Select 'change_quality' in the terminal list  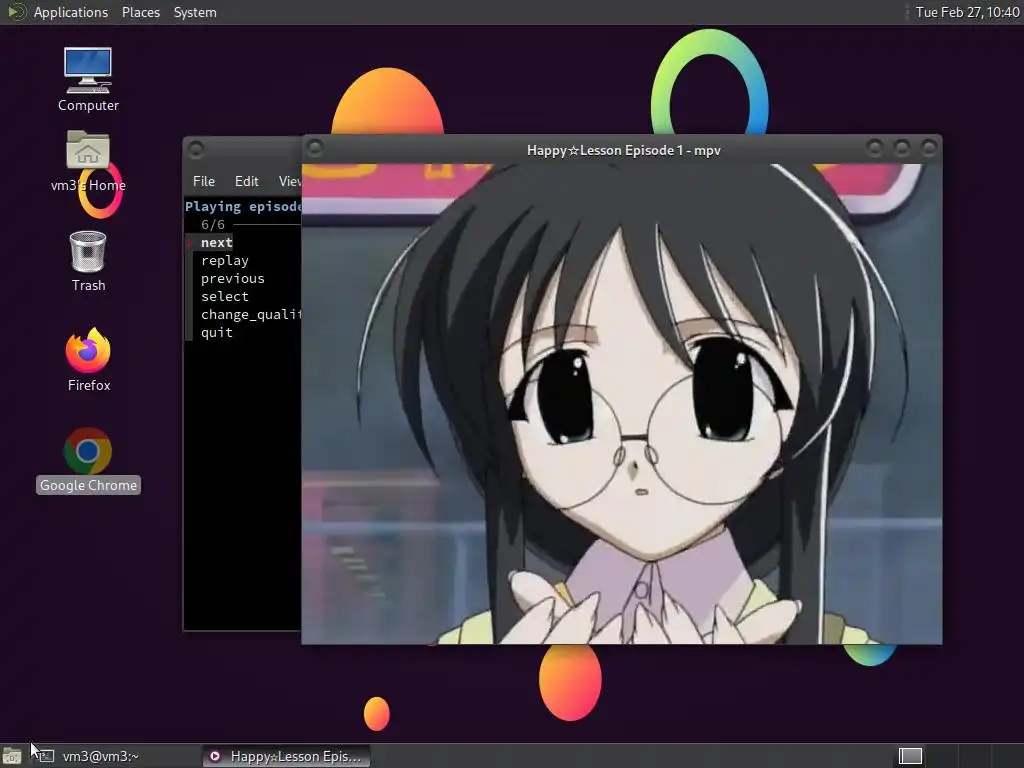coord(251,314)
